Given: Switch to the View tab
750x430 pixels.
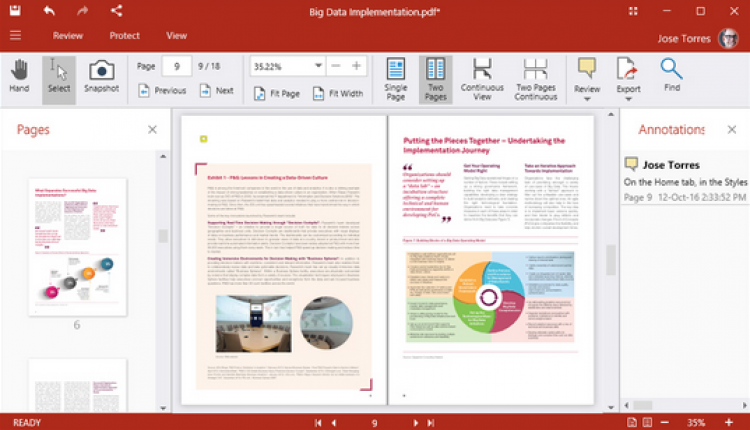Looking at the screenshot, I should [176, 36].
